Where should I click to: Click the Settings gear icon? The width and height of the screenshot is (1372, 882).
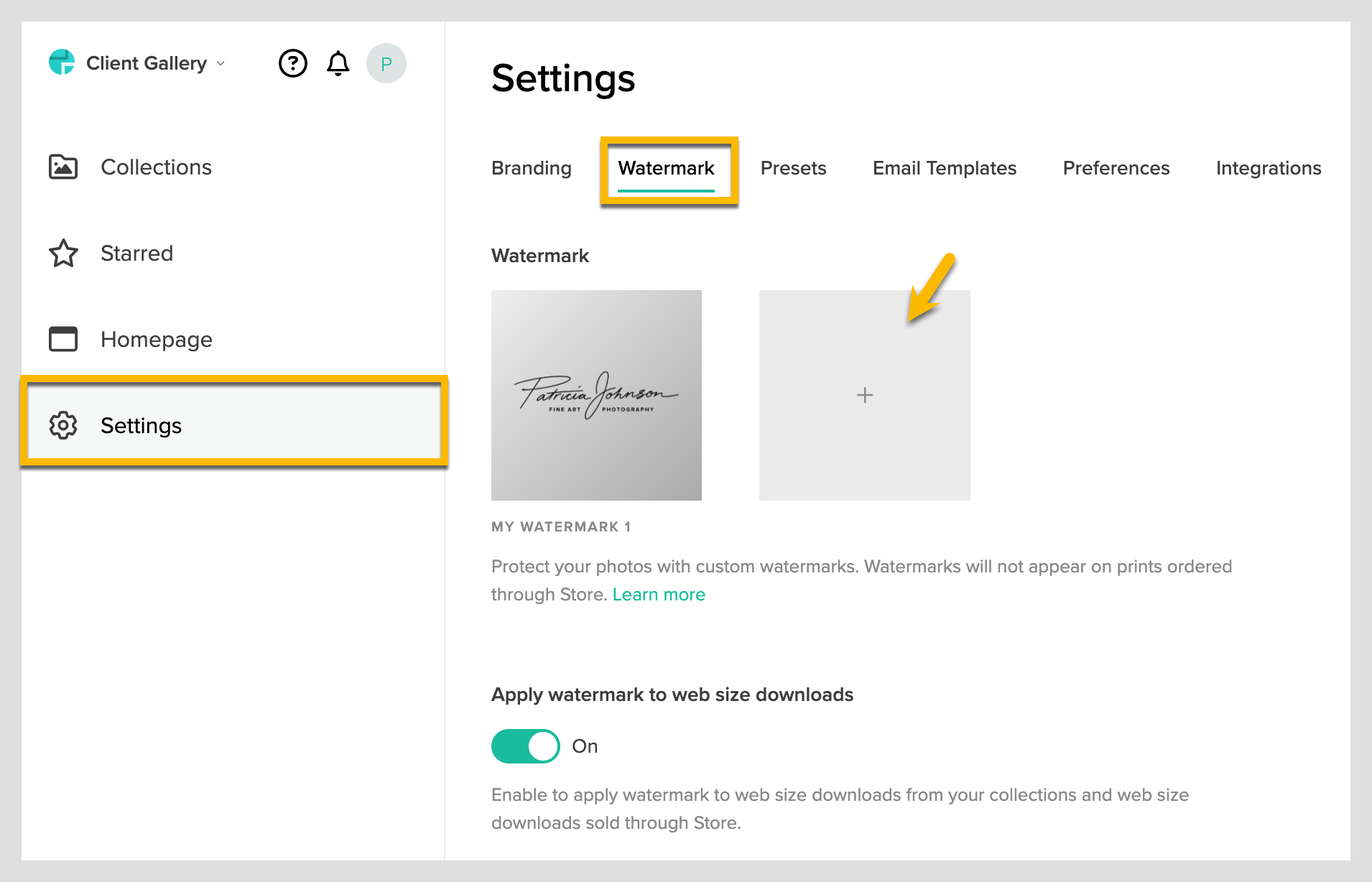(x=63, y=425)
